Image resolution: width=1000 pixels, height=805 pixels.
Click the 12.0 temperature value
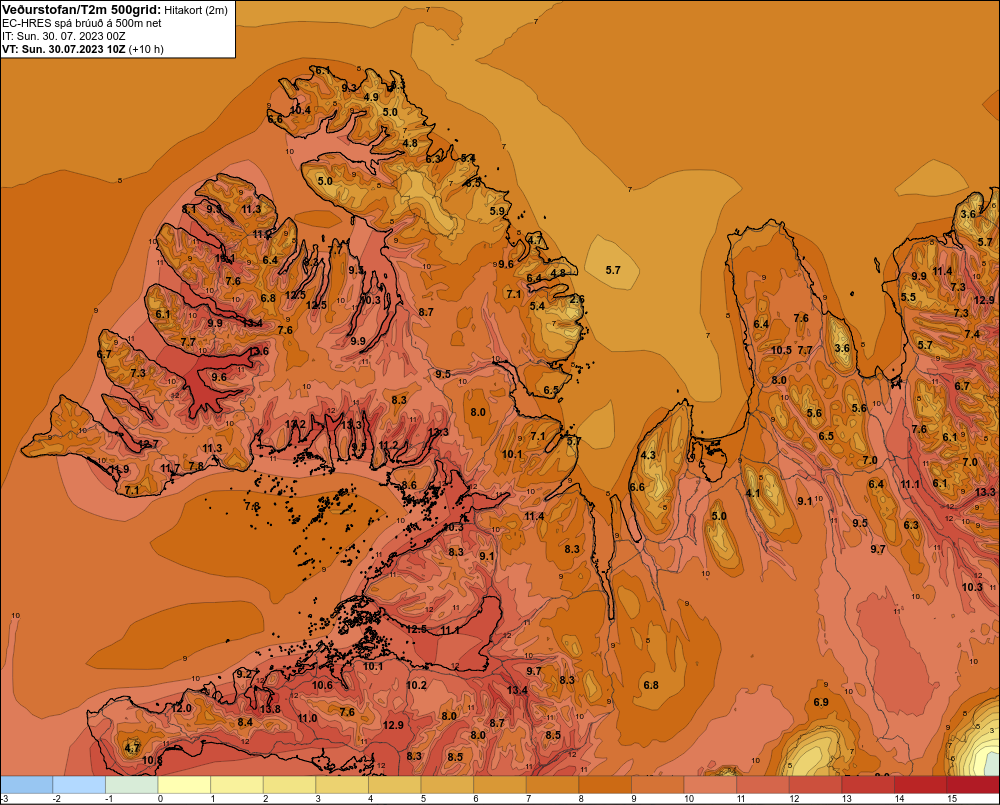(x=181, y=709)
